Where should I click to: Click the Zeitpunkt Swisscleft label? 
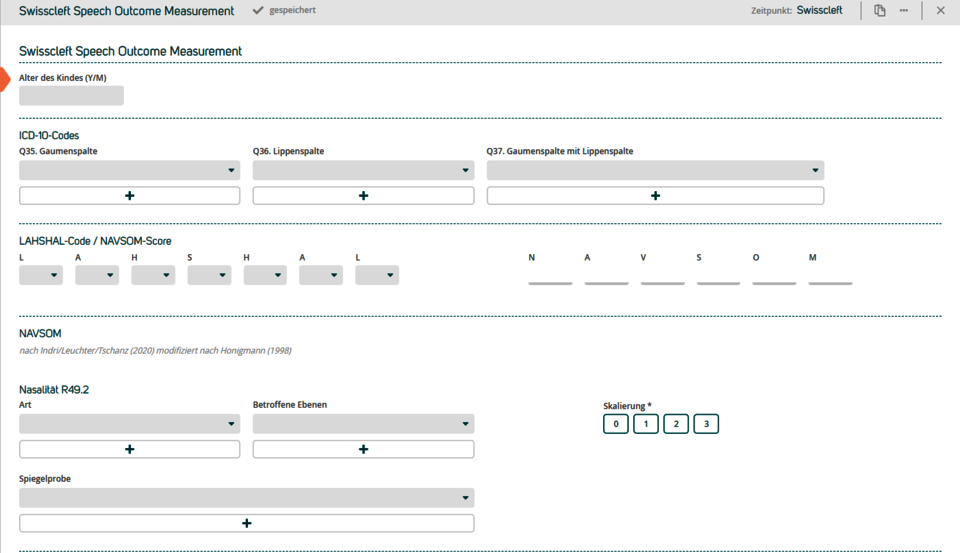coord(819,11)
